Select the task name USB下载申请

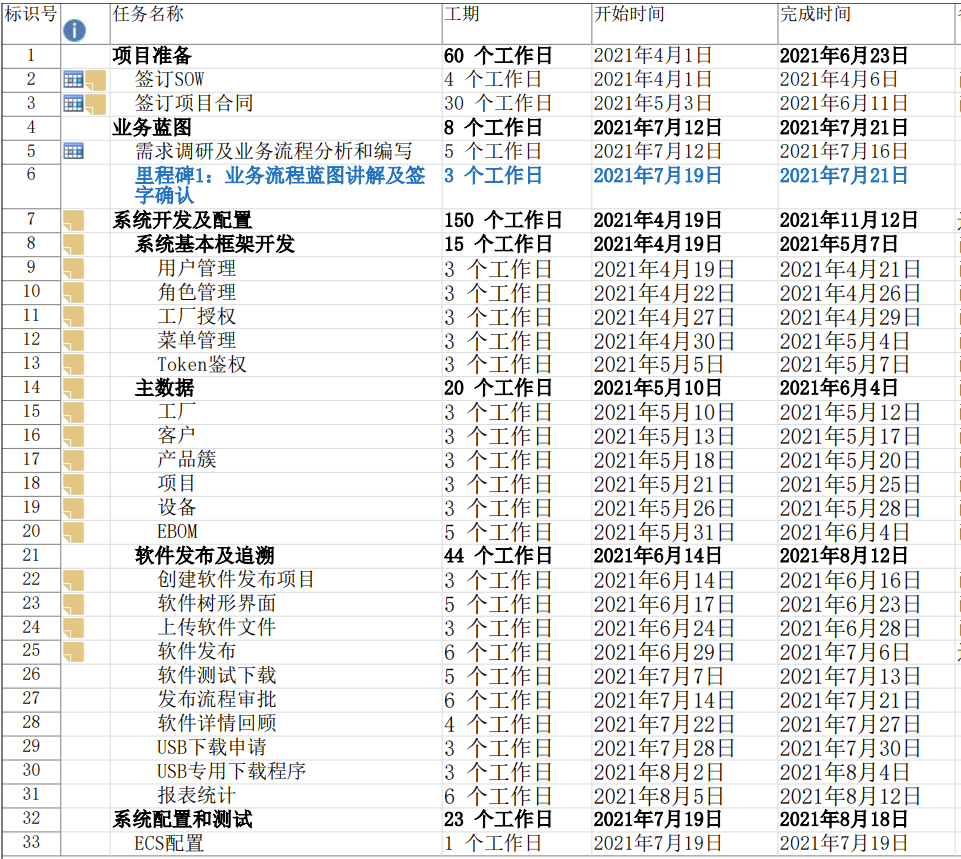(x=212, y=747)
